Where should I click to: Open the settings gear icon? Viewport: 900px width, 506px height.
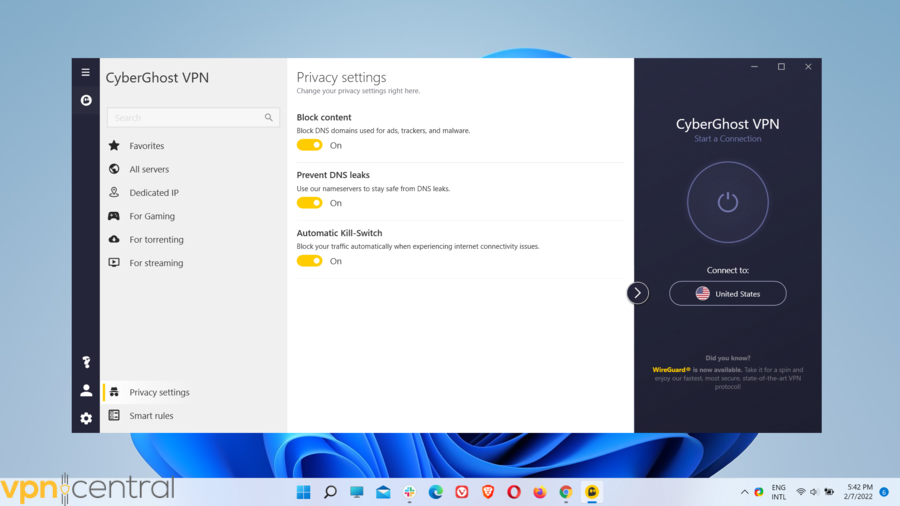tap(86, 419)
